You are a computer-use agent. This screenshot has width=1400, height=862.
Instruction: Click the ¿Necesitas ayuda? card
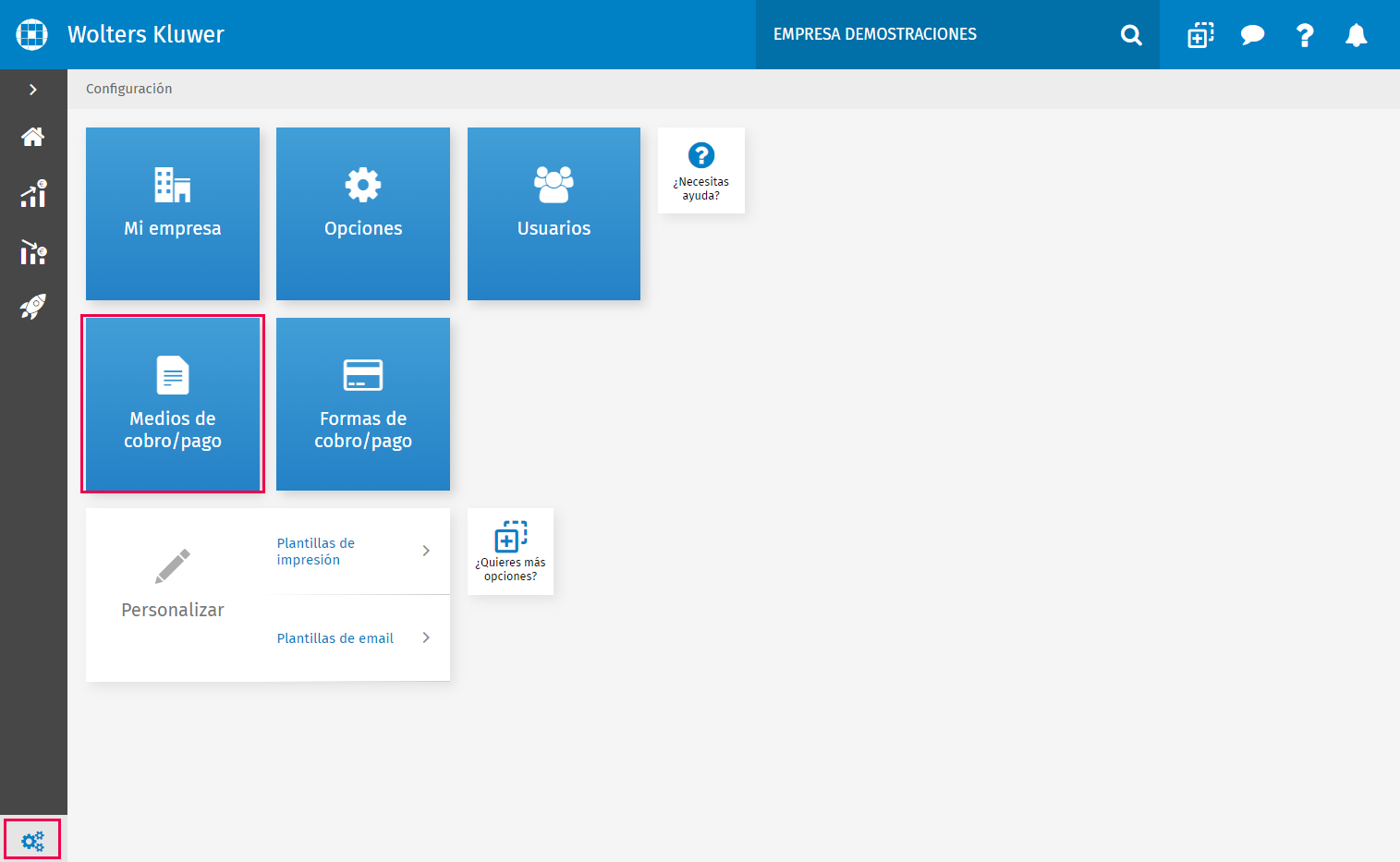(x=701, y=170)
